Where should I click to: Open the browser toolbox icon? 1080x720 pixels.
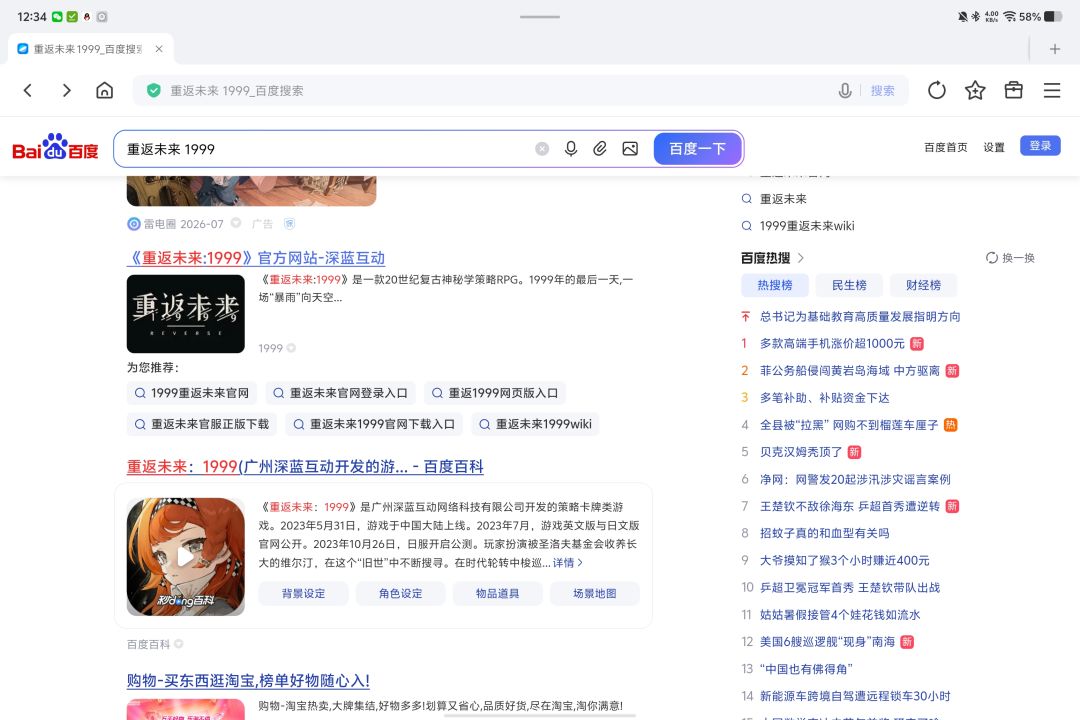[x=1013, y=90]
